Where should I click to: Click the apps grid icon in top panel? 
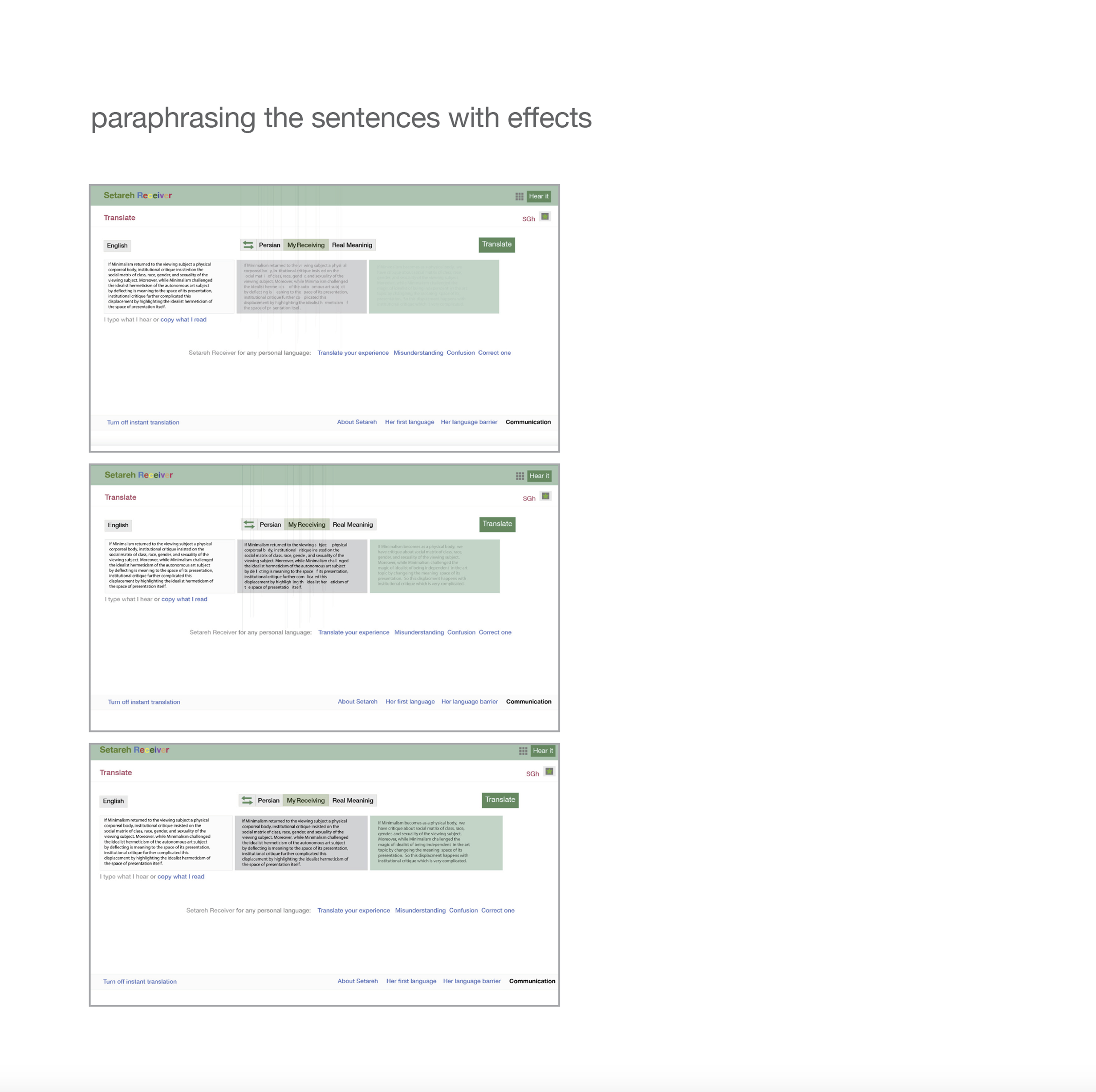click(519, 196)
